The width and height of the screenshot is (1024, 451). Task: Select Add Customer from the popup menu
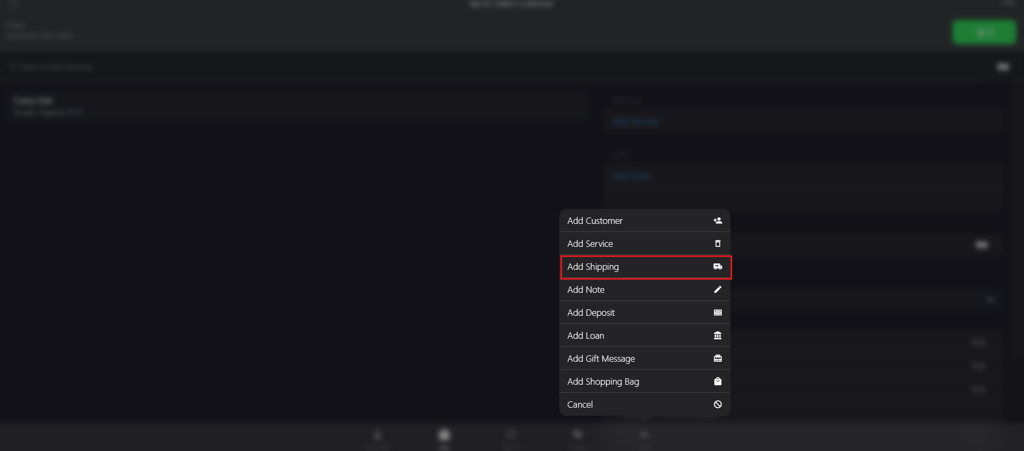coord(645,221)
